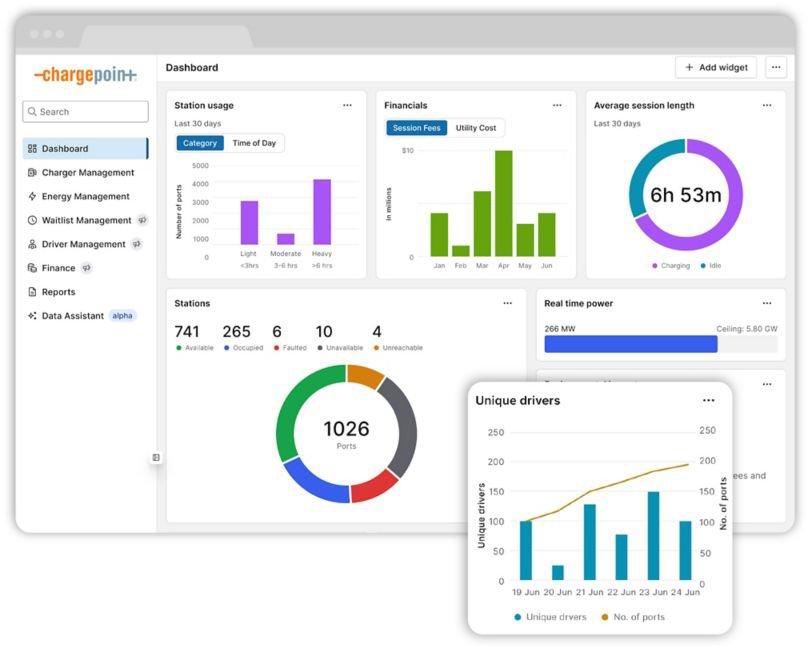
Task: Click into the Search input field
Action: 86,112
